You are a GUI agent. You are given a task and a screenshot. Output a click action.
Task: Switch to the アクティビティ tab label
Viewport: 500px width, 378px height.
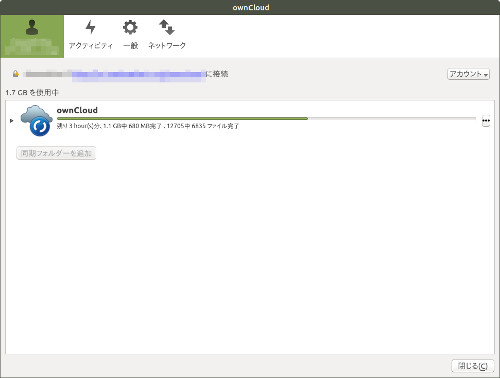coord(91,46)
